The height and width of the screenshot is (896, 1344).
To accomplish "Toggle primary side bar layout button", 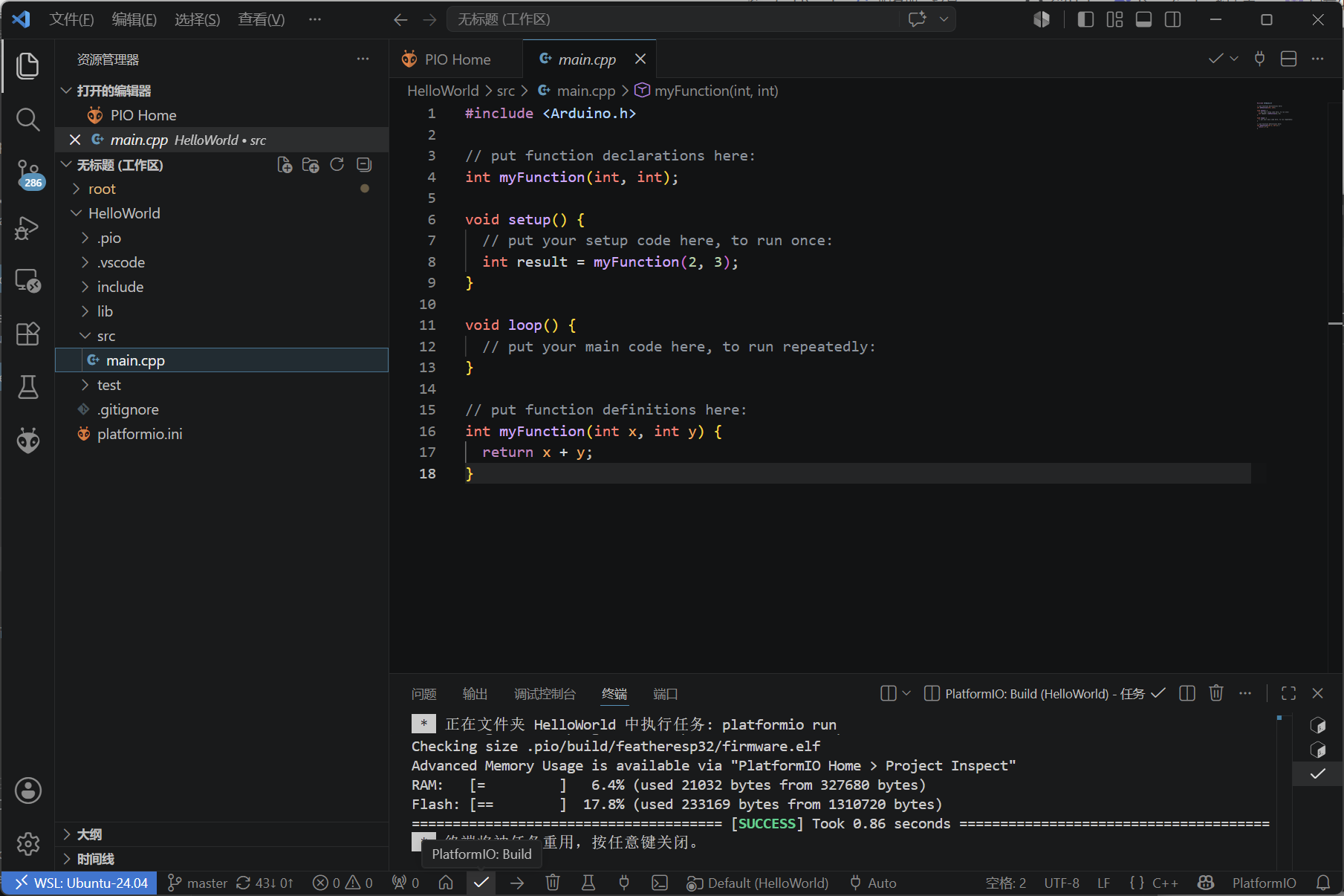I will point(1085,19).
